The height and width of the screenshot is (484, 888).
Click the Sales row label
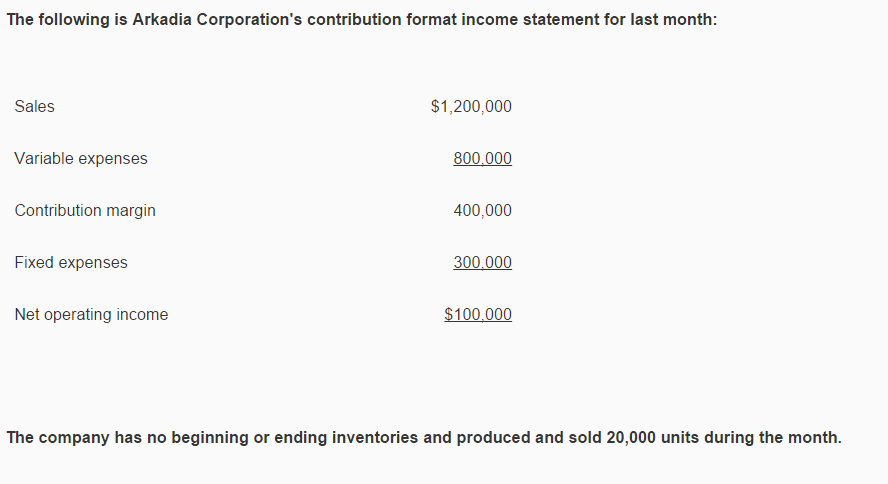(x=35, y=106)
